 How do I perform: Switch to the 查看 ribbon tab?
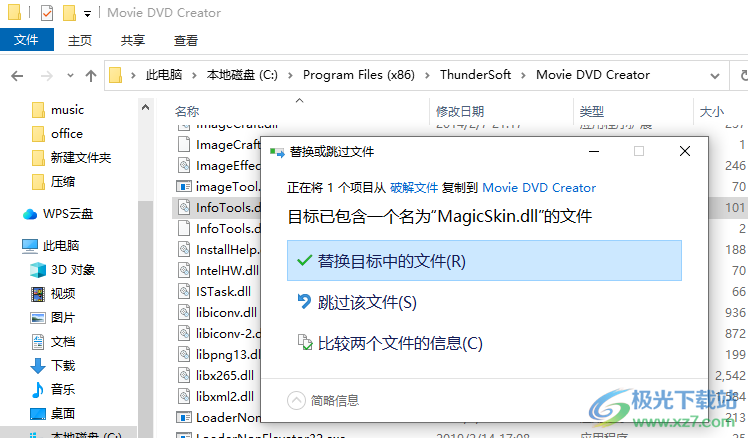click(x=186, y=40)
